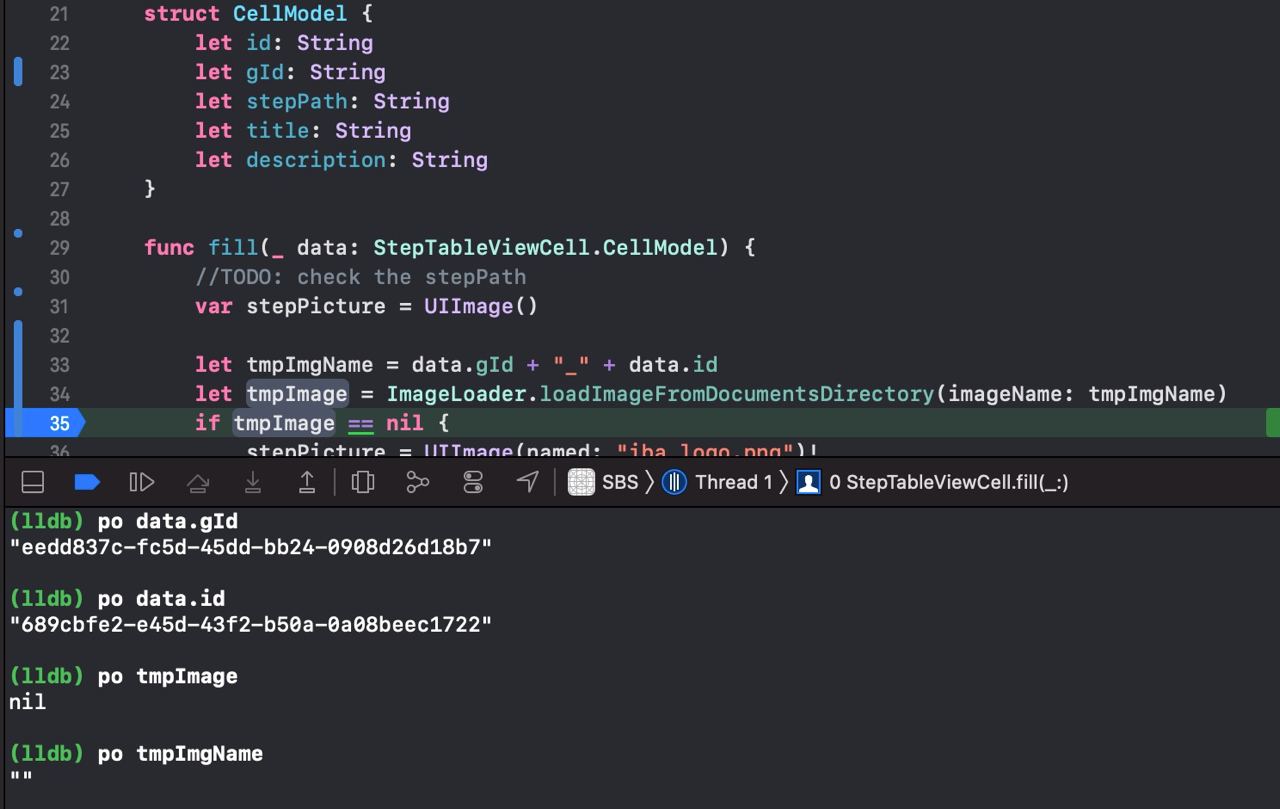Click line number 23 in the gutter
This screenshot has width=1280, height=809.
[59, 72]
